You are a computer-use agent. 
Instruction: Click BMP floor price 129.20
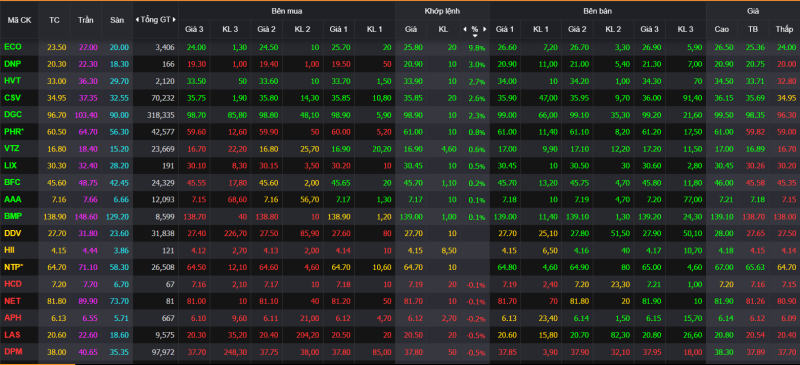click(117, 216)
